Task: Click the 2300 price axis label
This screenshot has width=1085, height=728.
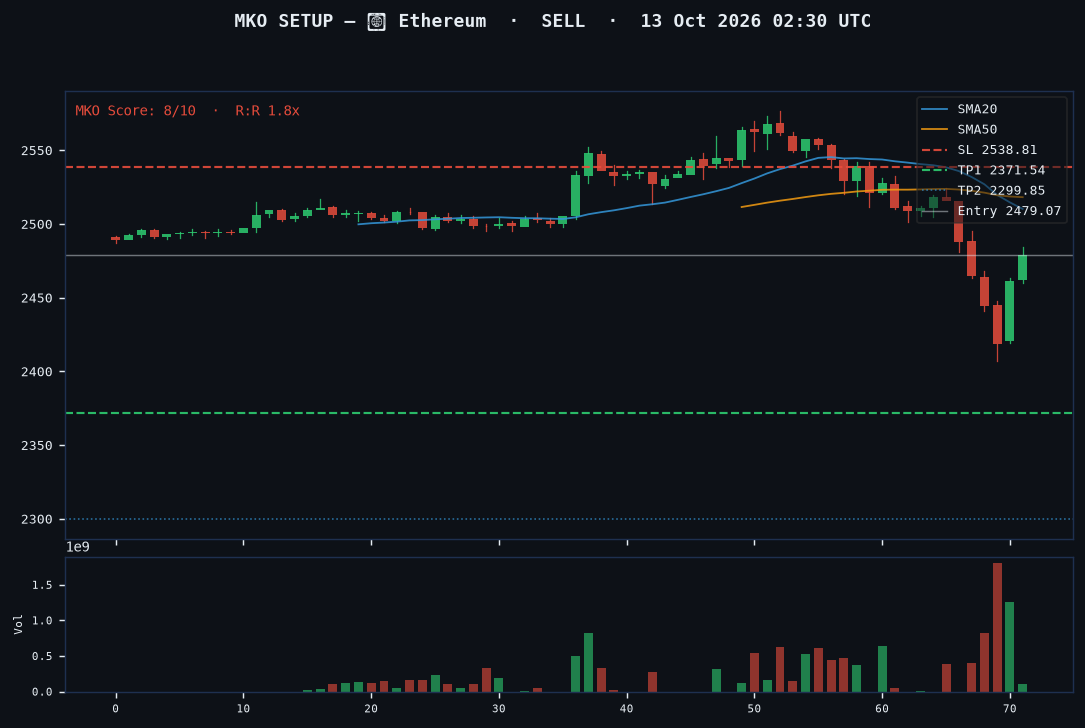Action: 36,520
